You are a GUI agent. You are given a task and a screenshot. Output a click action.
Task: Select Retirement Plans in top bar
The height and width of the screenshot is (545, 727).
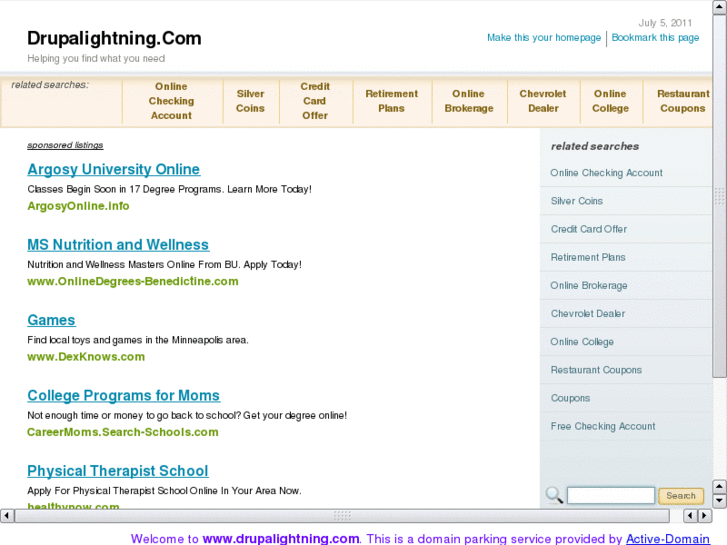click(391, 101)
